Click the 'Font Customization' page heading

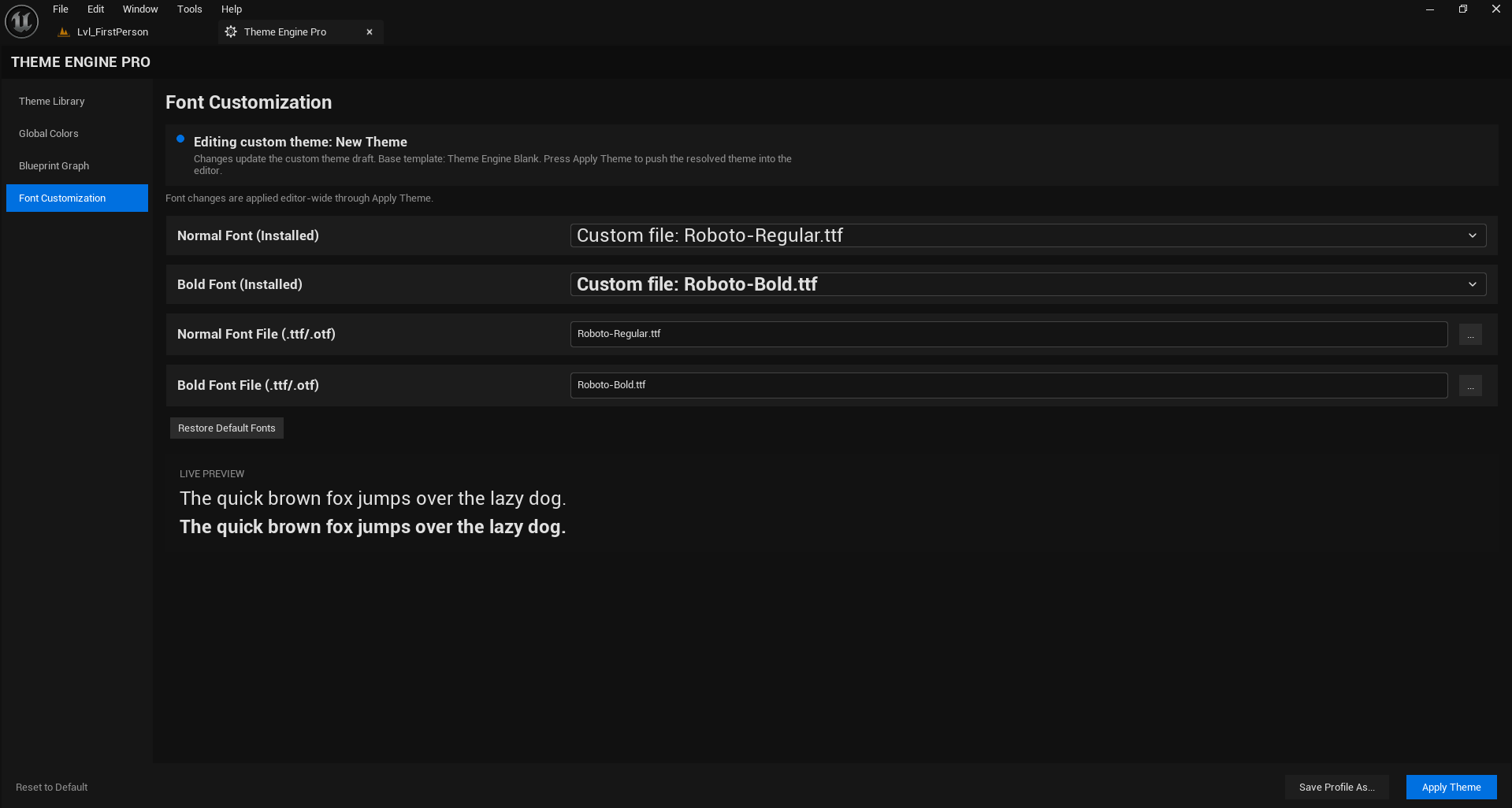click(248, 102)
